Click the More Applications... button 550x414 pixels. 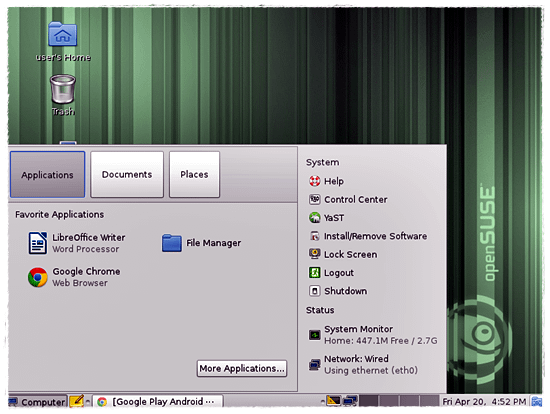click(242, 368)
